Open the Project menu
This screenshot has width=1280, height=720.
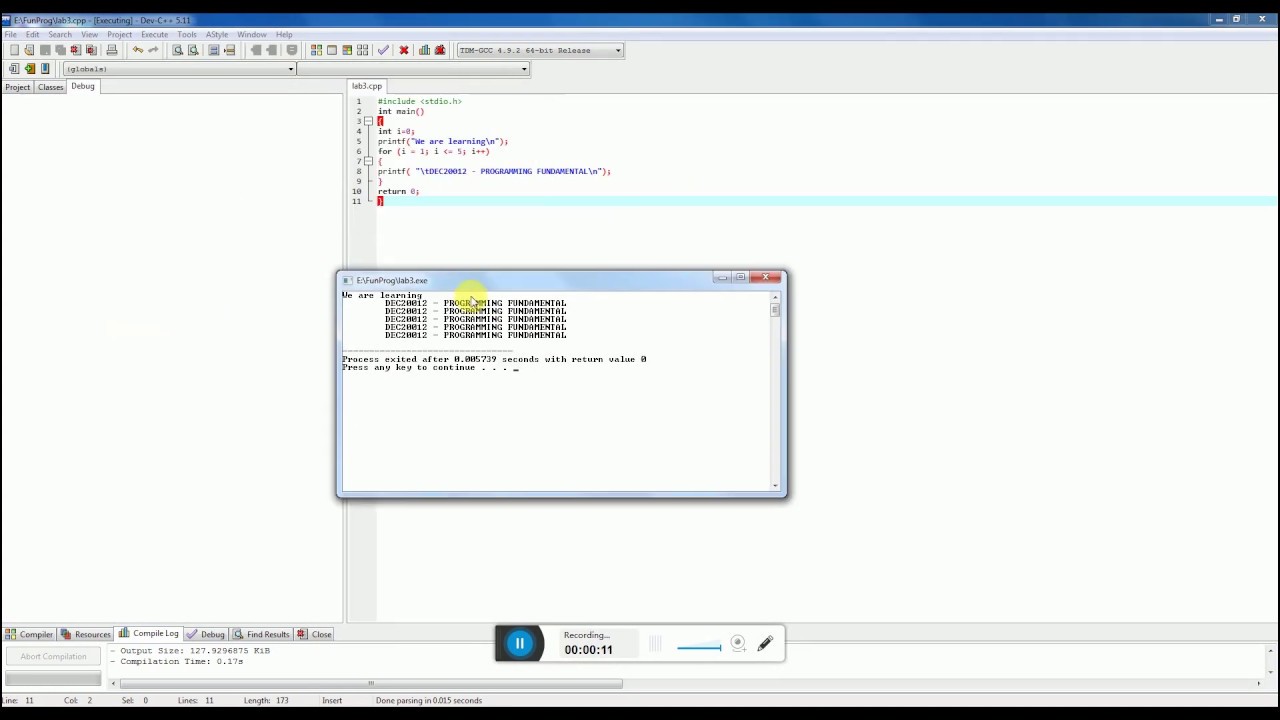coord(119,34)
